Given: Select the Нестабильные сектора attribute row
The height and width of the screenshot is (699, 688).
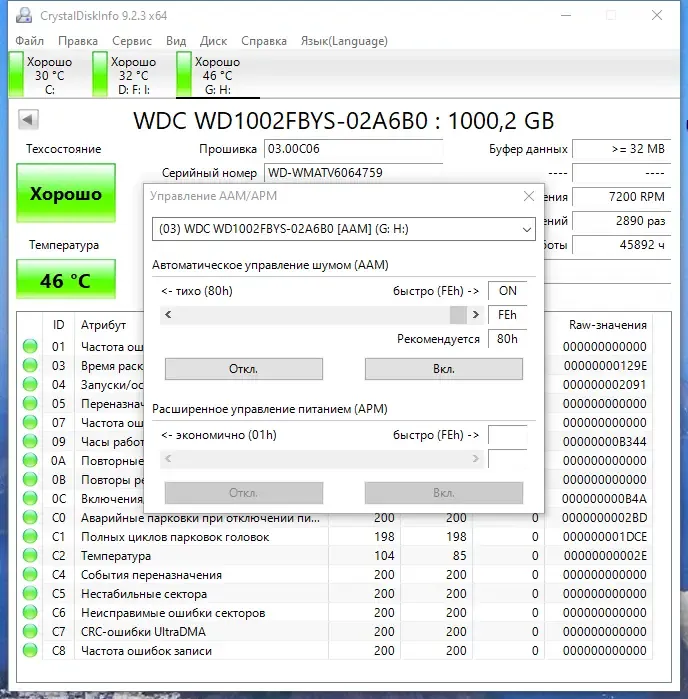Looking at the screenshot, I should [x=337, y=594].
